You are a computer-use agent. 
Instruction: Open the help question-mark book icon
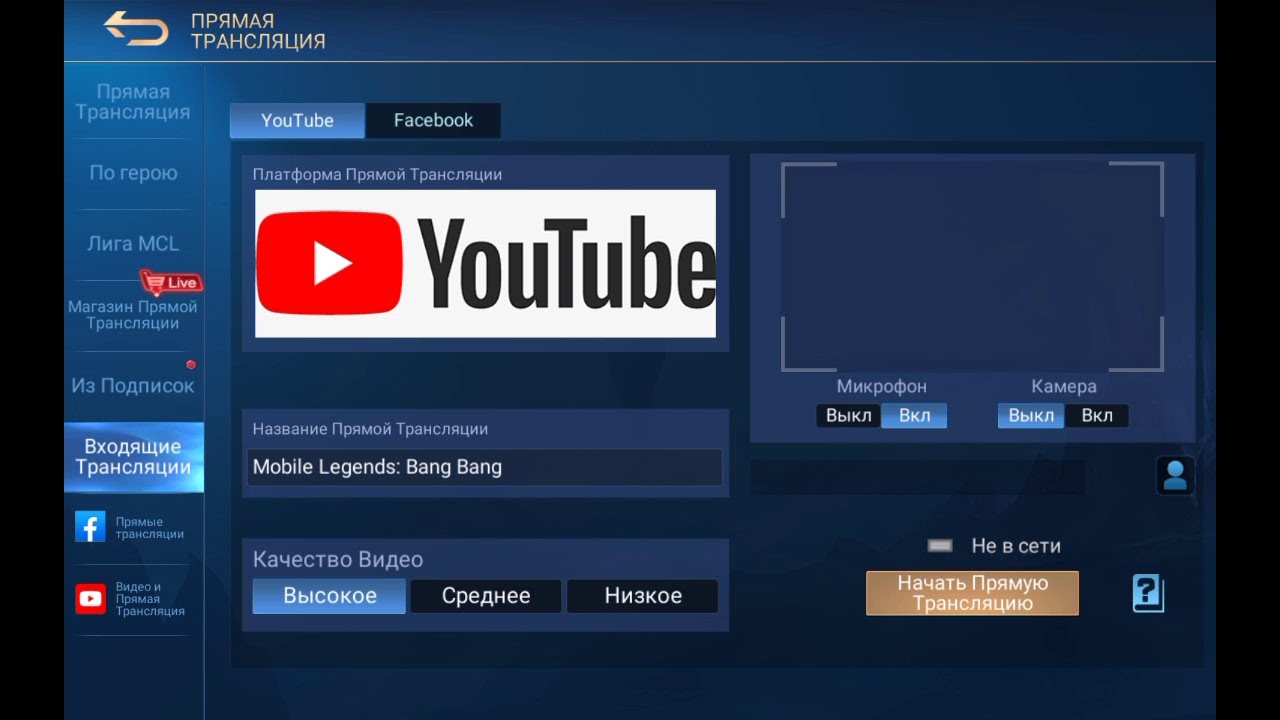(x=1148, y=594)
